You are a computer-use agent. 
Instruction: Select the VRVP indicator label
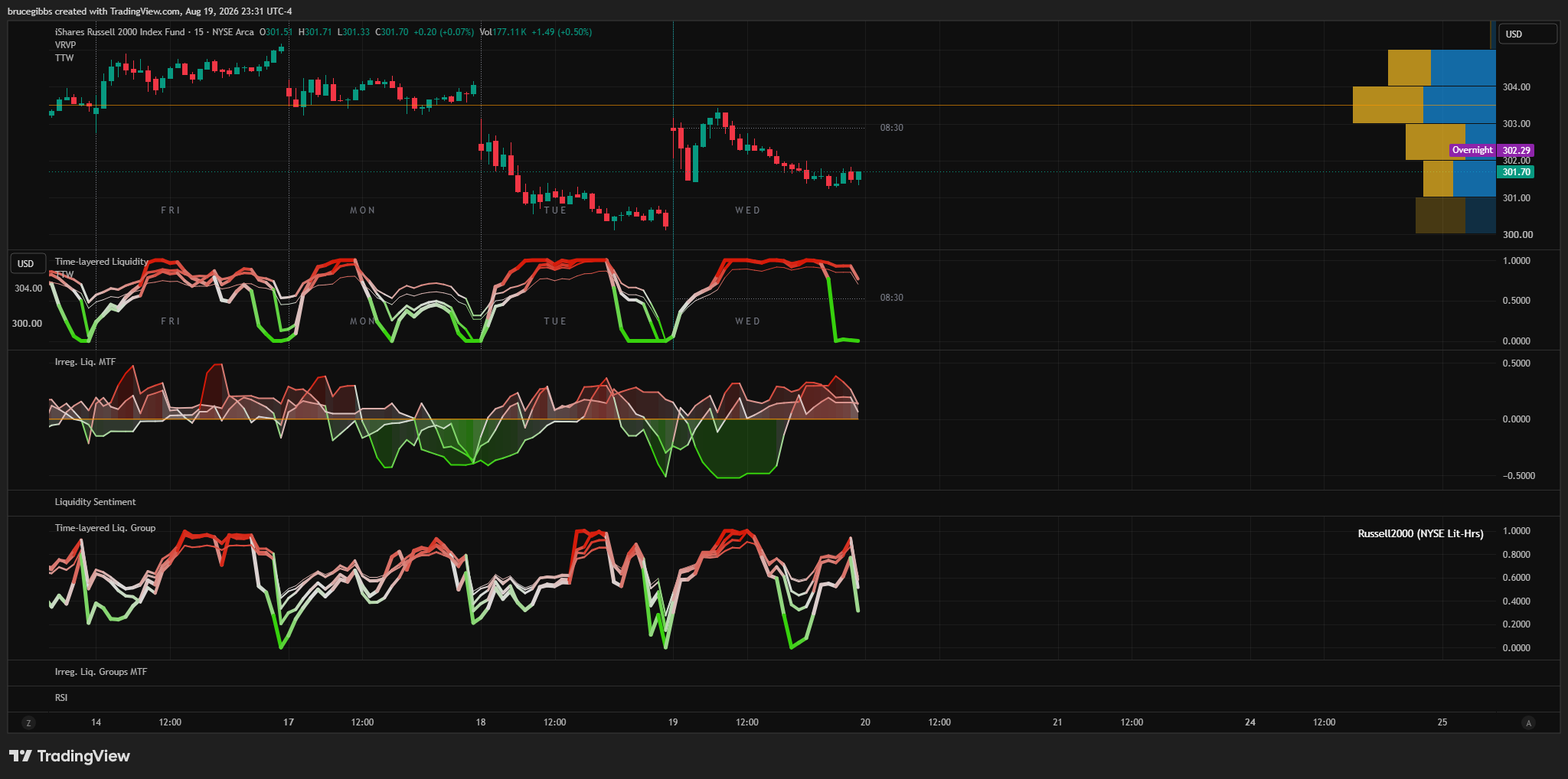[x=65, y=45]
